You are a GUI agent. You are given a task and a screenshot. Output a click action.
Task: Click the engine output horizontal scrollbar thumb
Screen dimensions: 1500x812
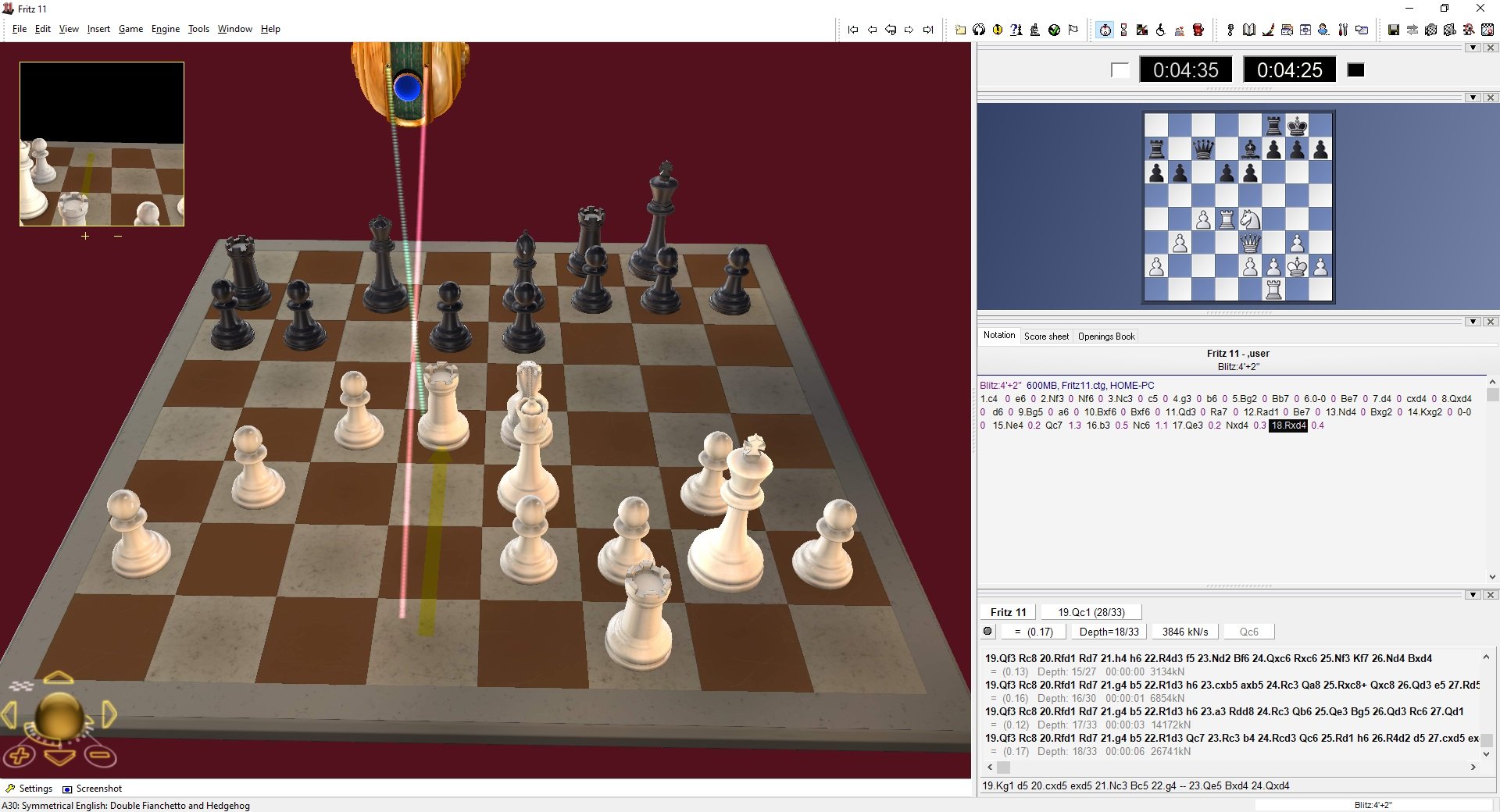pyautogui.click(x=1003, y=767)
